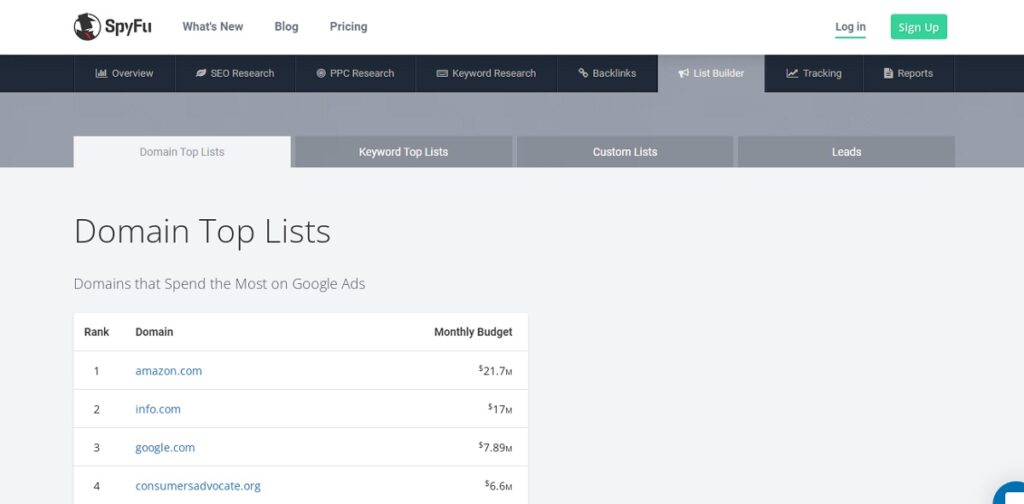Click the Keyword Research keyboard icon
The width and height of the screenshot is (1024, 504).
(x=442, y=73)
